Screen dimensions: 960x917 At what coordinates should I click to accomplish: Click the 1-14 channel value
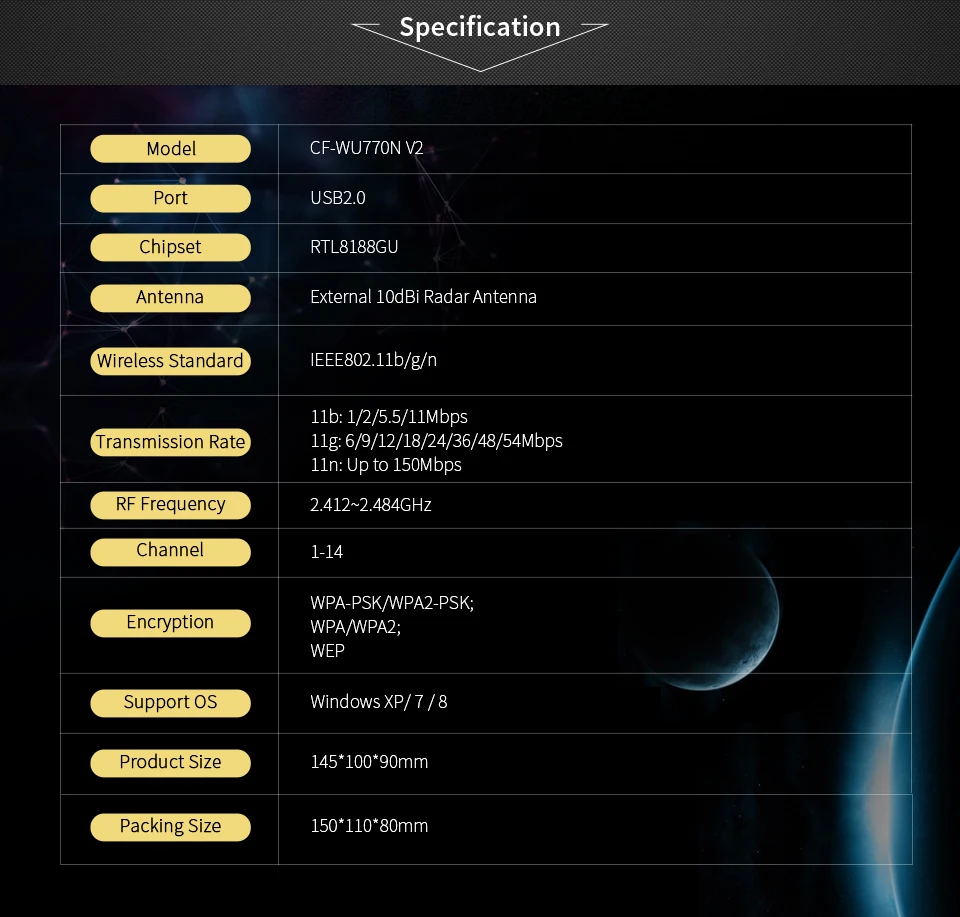coord(326,552)
